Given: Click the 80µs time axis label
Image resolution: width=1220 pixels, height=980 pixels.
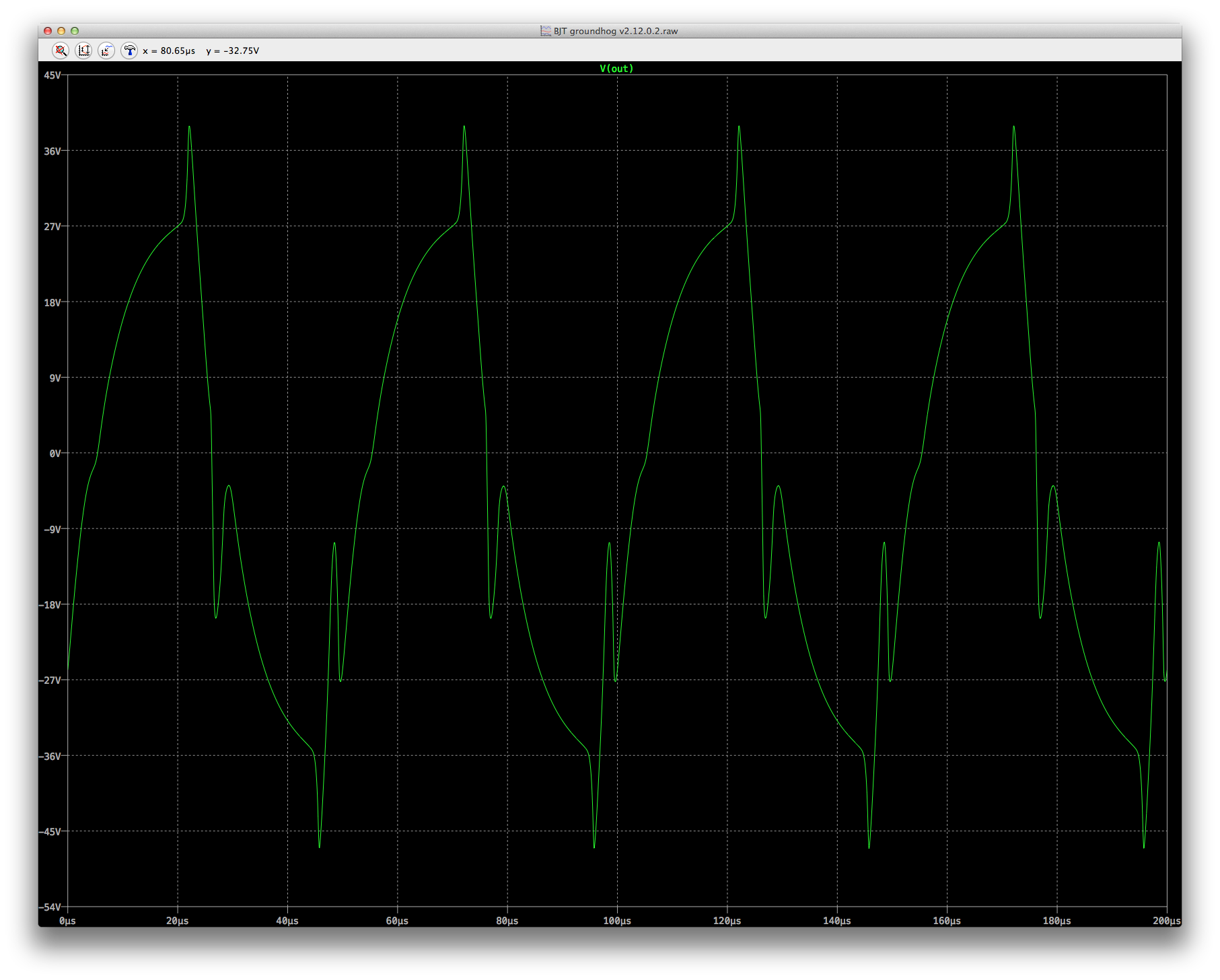Looking at the screenshot, I should 507,921.
